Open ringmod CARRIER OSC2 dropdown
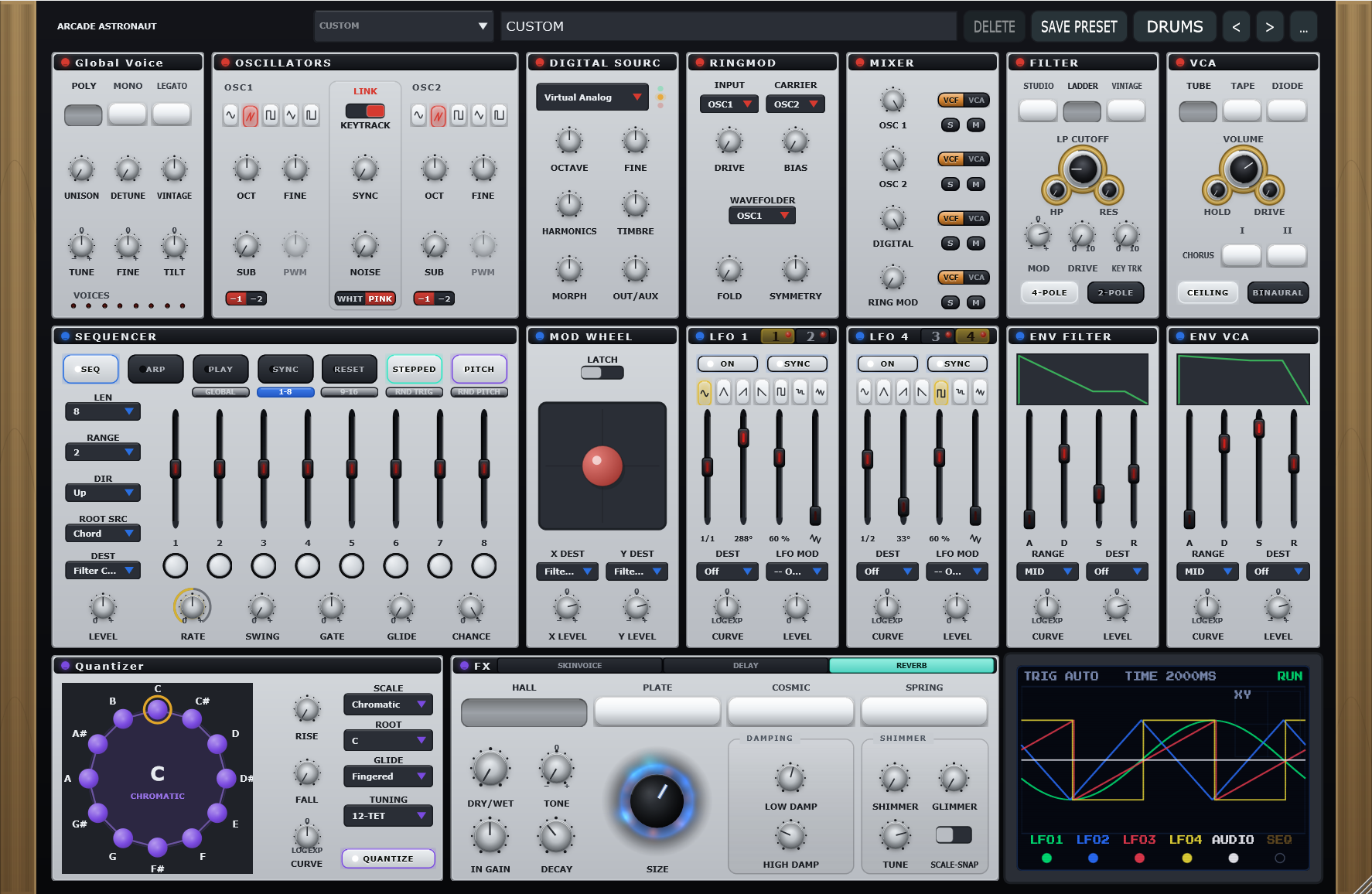The height and width of the screenshot is (894, 1372). click(796, 104)
